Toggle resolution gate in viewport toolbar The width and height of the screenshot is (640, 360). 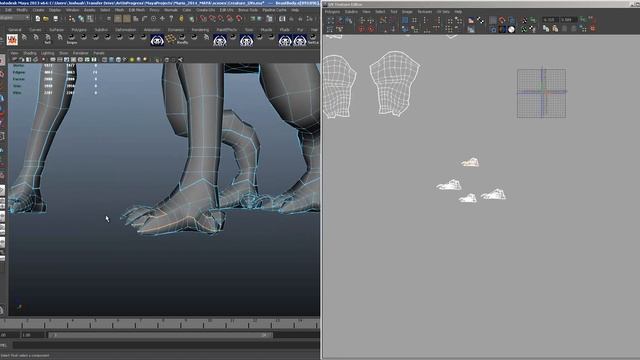pyautogui.click(x=66, y=59)
